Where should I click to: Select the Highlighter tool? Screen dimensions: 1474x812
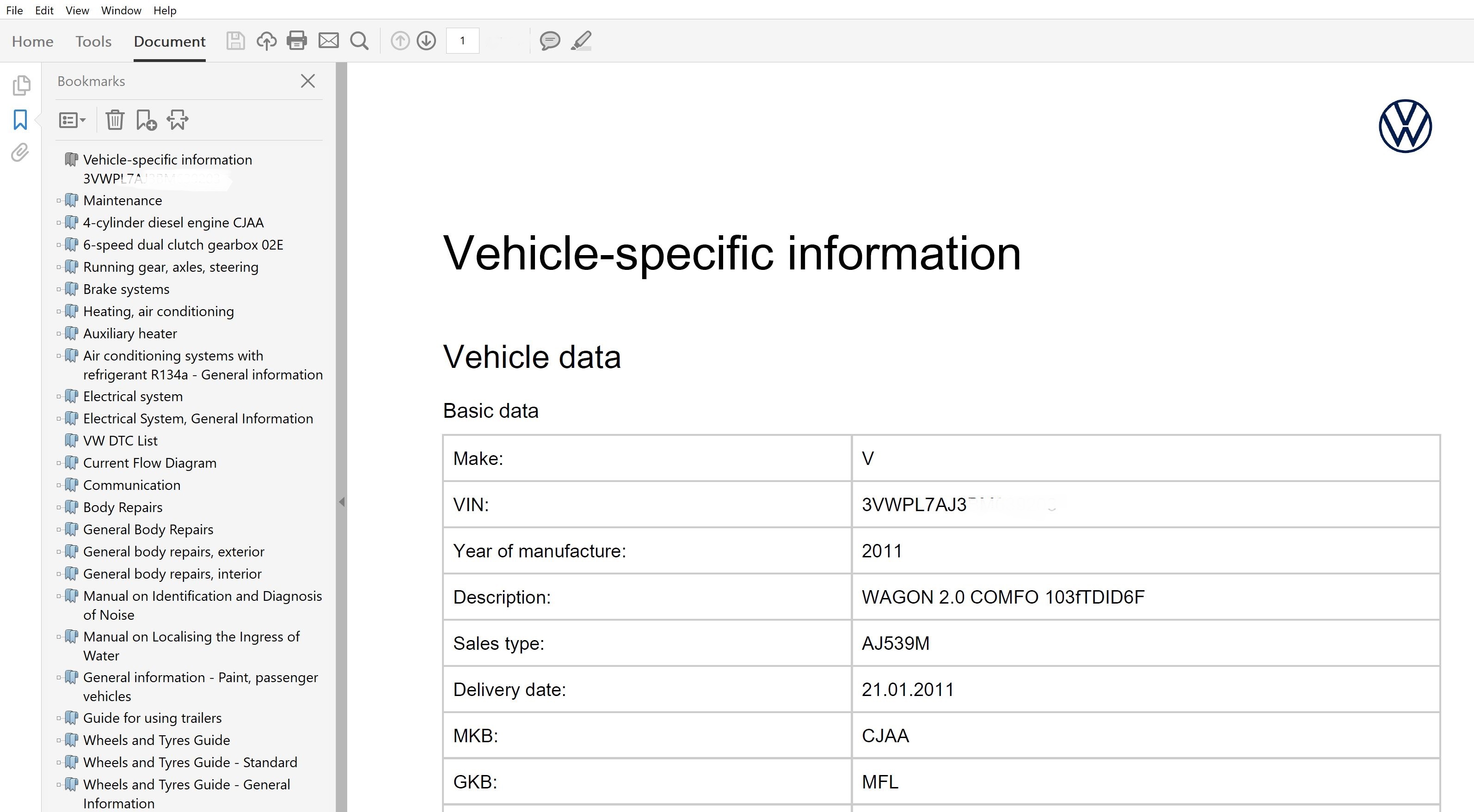click(x=581, y=41)
